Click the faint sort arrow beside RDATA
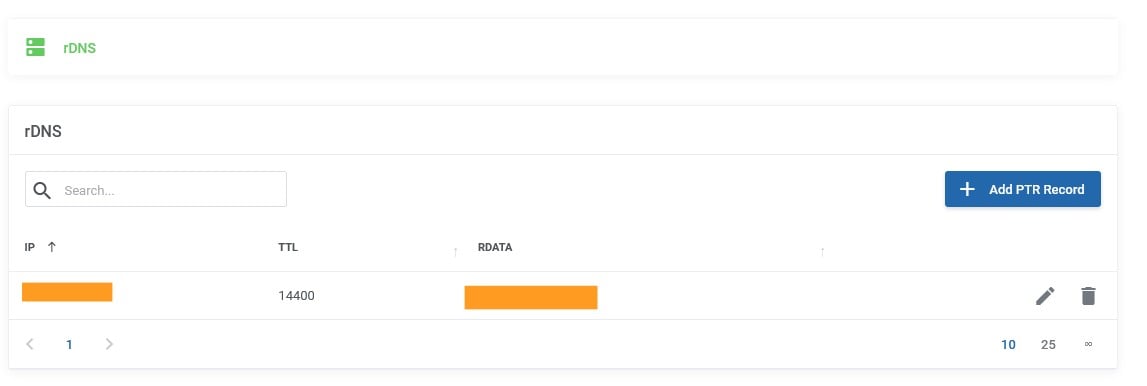 822,252
